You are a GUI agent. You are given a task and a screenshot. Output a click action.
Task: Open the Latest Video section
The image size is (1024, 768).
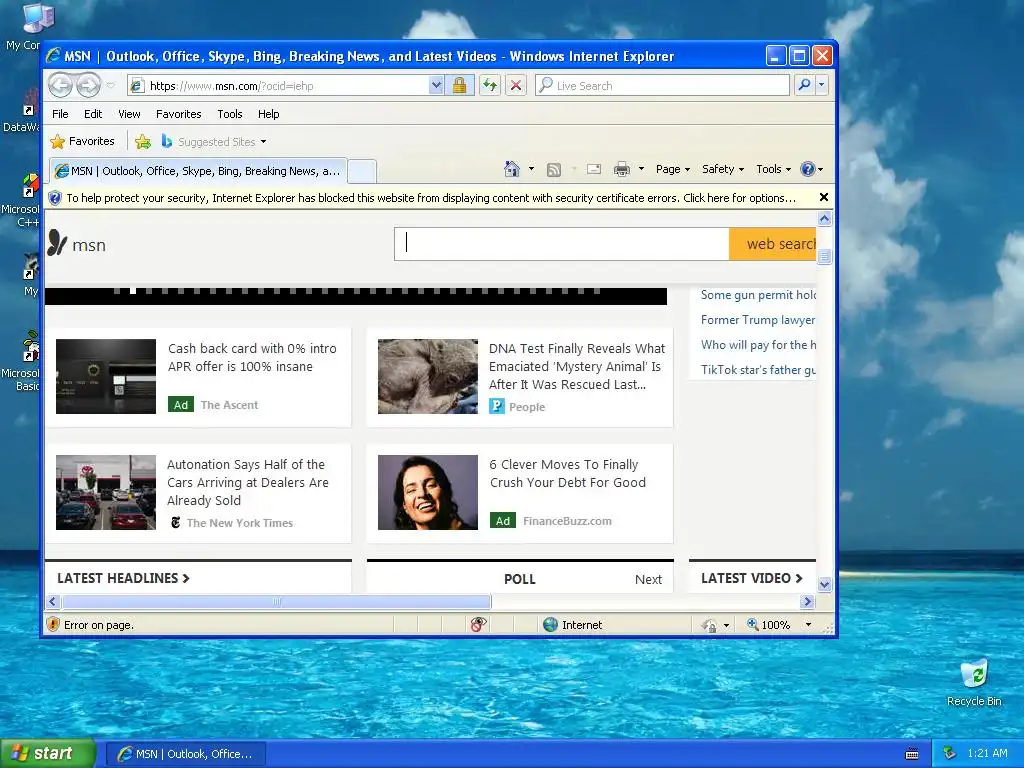tap(752, 578)
